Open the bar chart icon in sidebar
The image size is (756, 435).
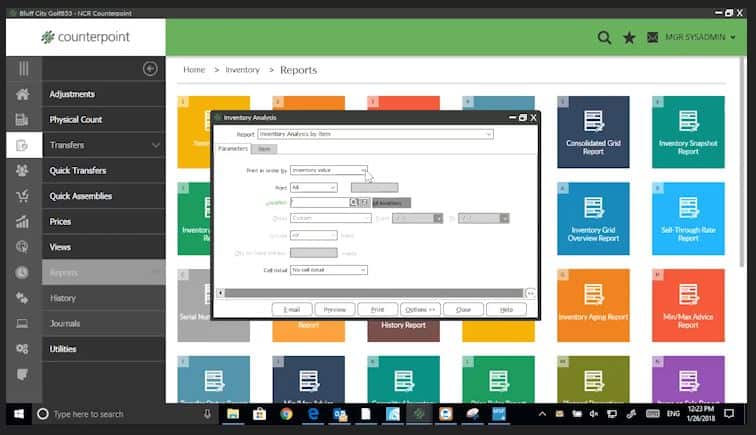click(x=22, y=221)
